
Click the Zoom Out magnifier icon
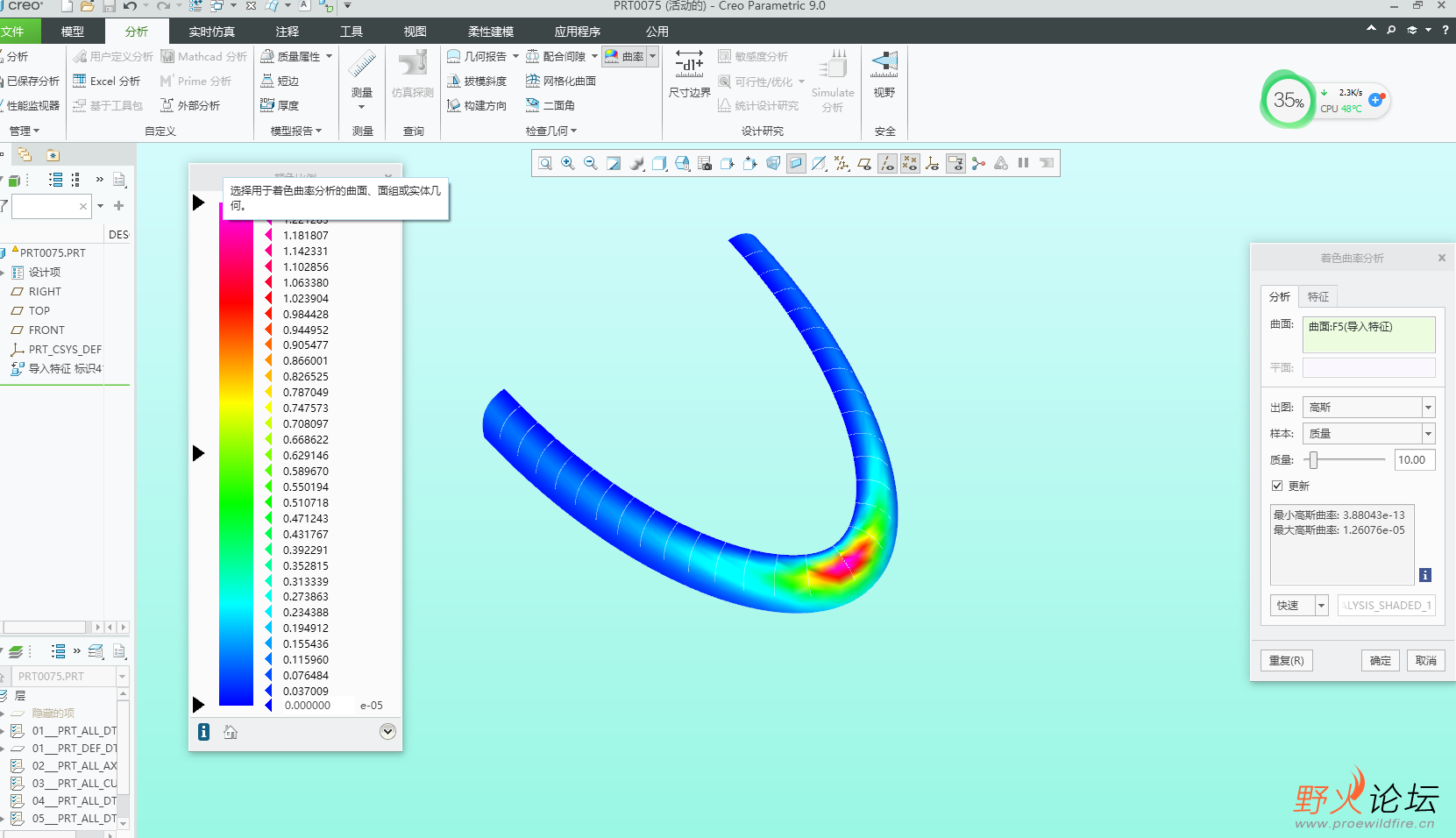pyautogui.click(x=591, y=163)
